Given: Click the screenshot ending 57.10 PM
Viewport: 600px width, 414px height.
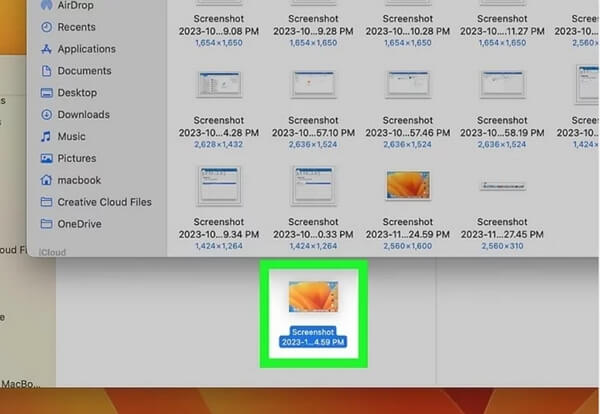Looking at the screenshot, I should (311, 87).
